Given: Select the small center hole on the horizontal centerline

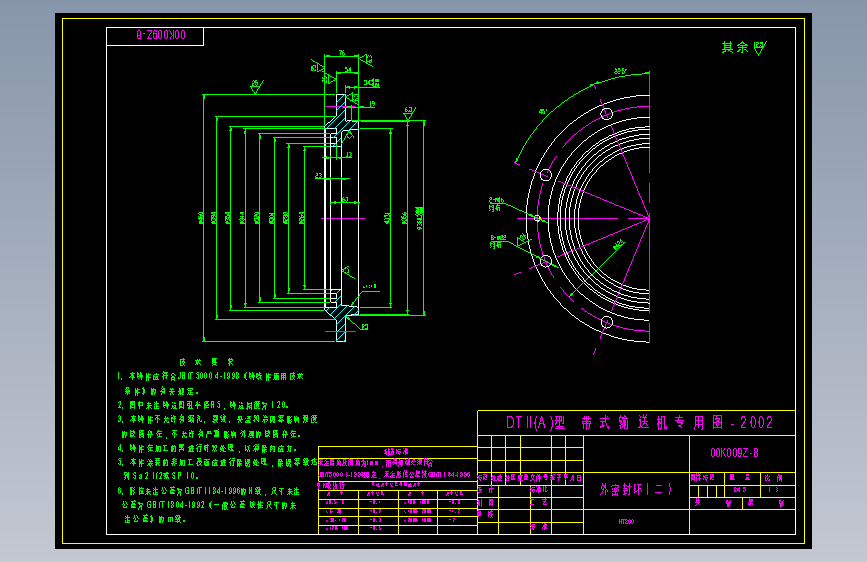Looking at the screenshot, I should (537, 218).
